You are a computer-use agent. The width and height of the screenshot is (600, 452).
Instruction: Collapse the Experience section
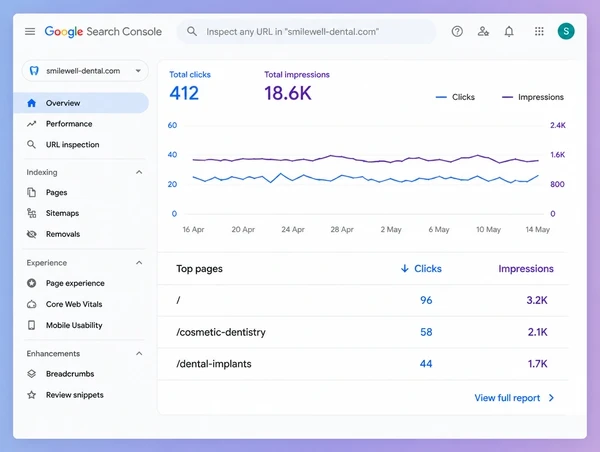pos(139,263)
